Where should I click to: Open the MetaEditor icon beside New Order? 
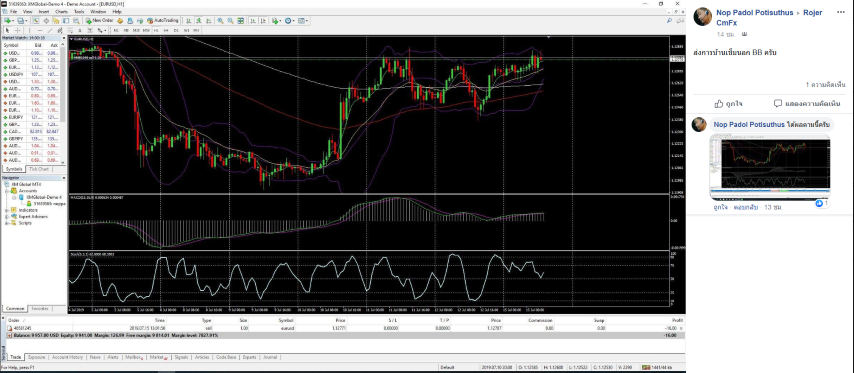coord(120,21)
